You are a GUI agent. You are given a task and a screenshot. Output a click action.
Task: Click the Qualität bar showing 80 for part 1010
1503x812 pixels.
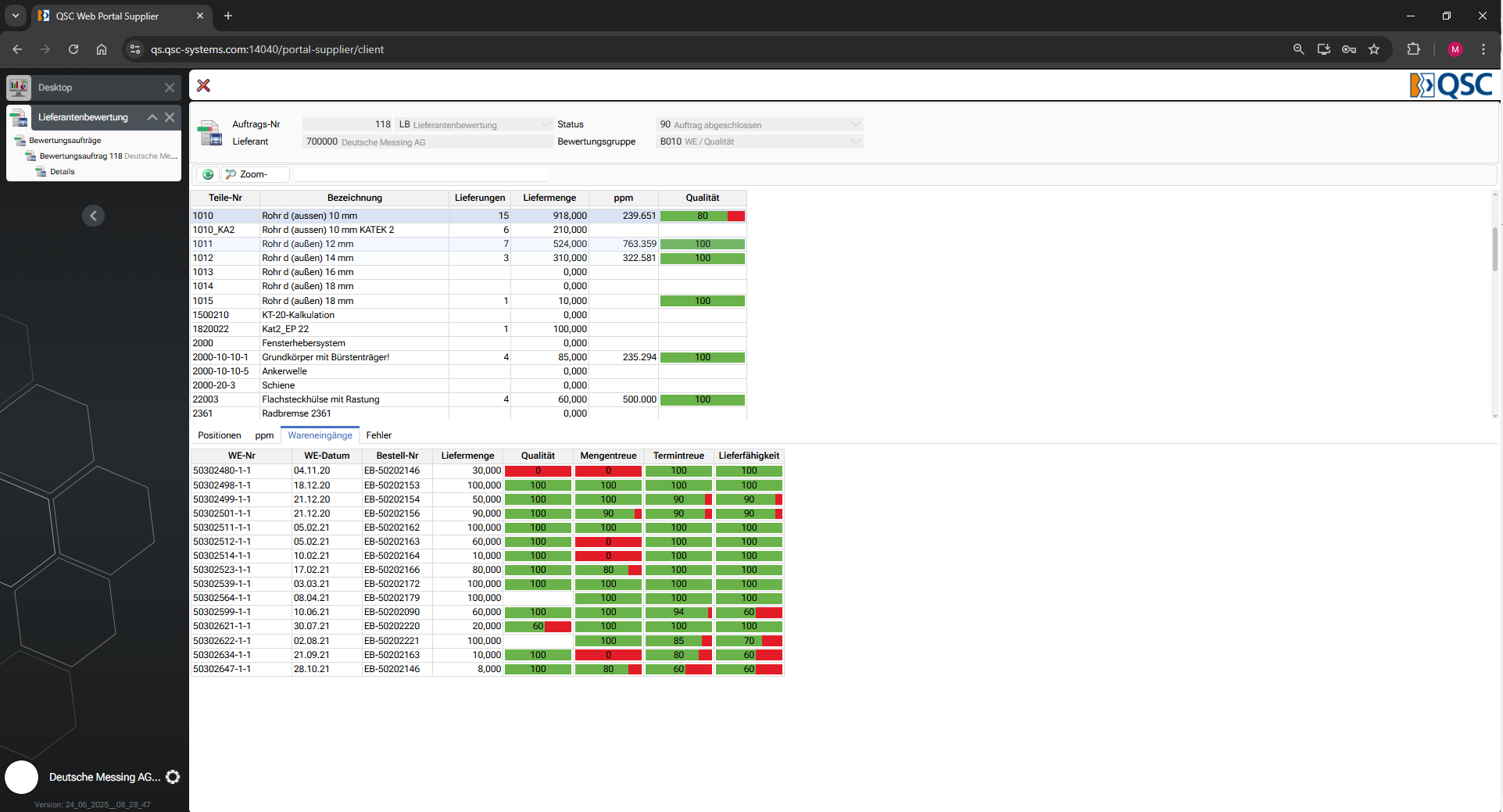[x=703, y=216]
